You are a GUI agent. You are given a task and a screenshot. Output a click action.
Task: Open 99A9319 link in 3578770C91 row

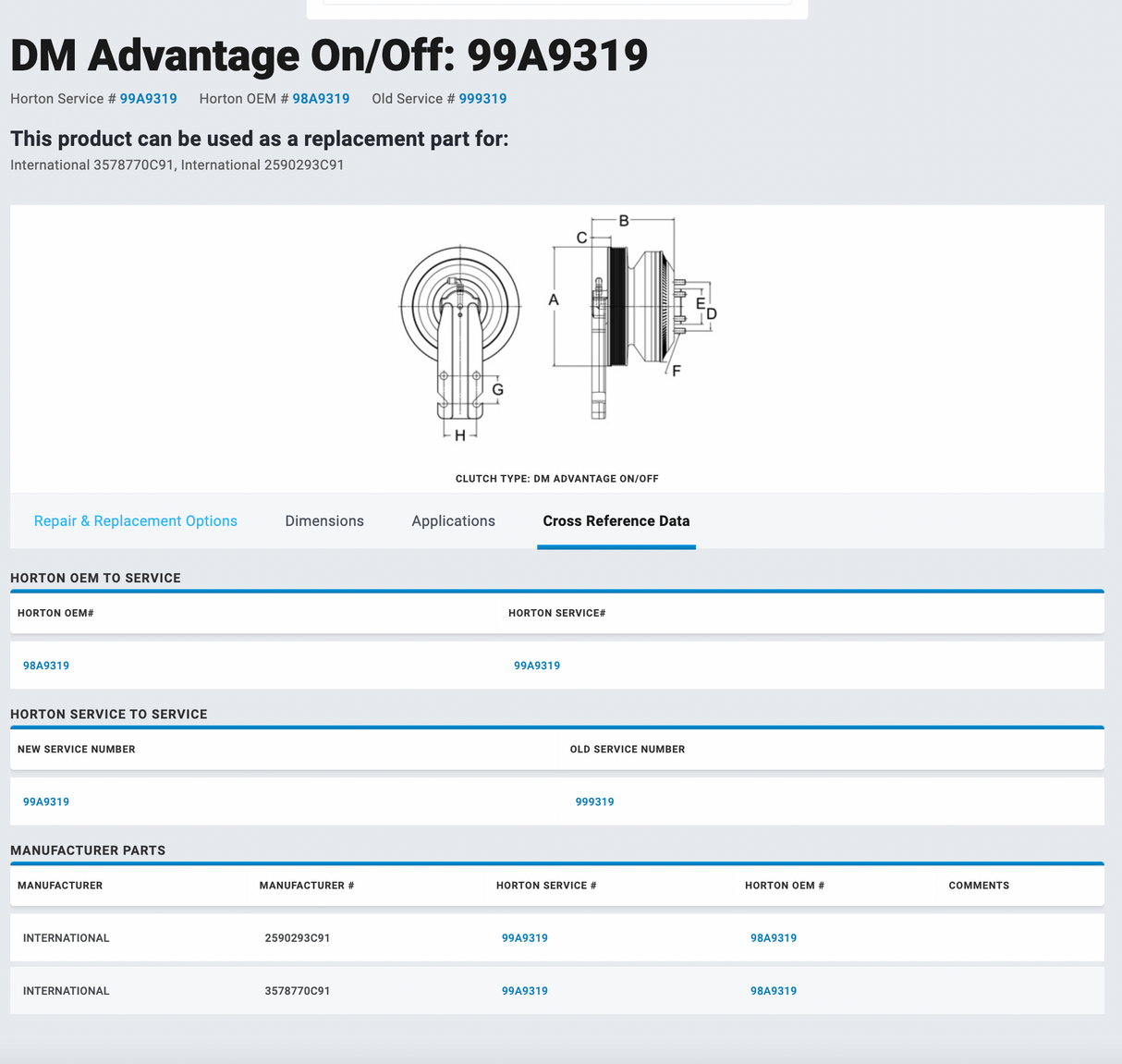click(x=525, y=990)
